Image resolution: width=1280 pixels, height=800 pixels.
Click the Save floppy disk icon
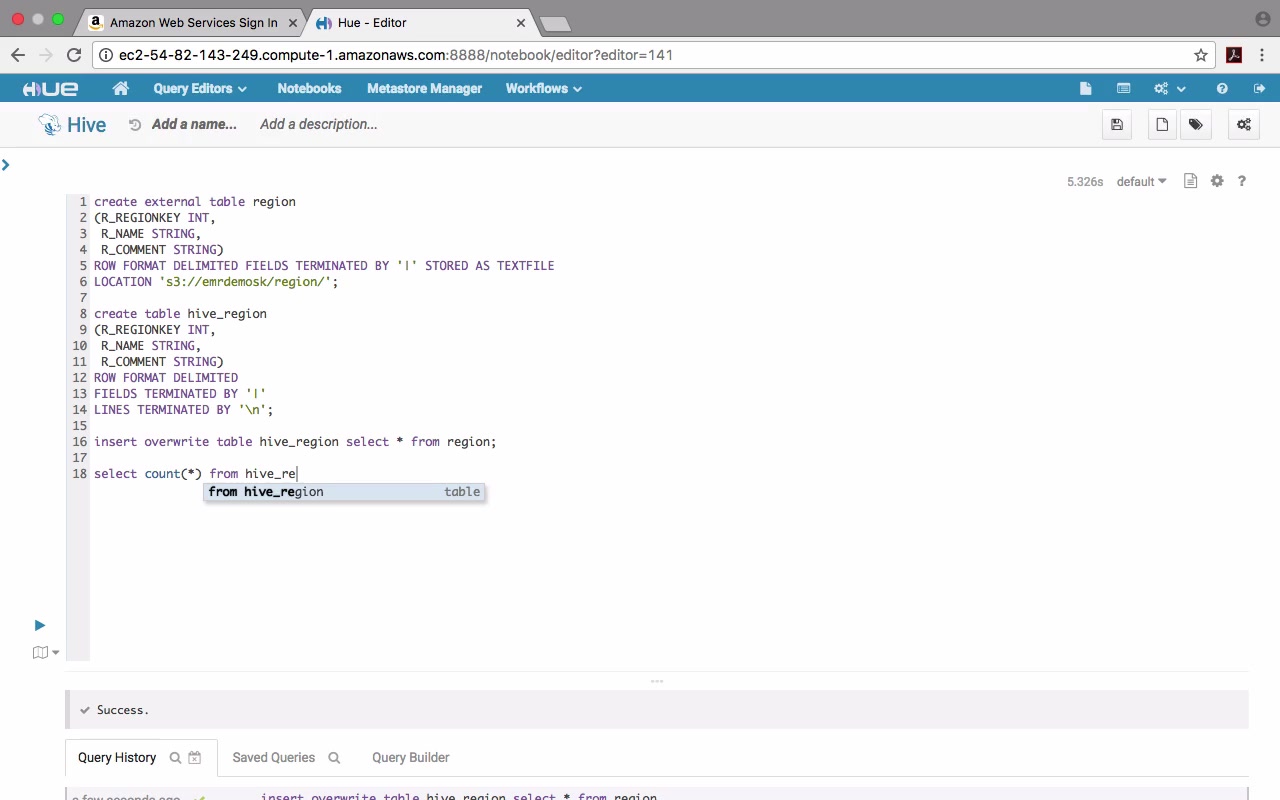tap(1117, 125)
